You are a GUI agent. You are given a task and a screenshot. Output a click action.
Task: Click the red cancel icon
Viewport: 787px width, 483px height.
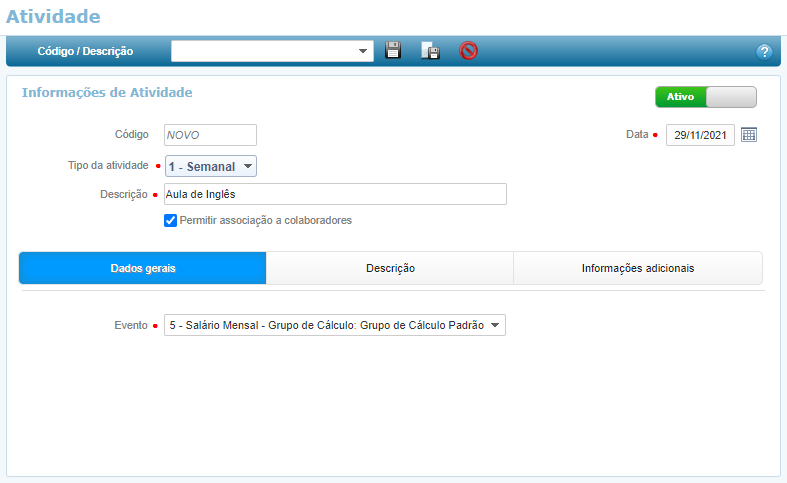(468, 51)
